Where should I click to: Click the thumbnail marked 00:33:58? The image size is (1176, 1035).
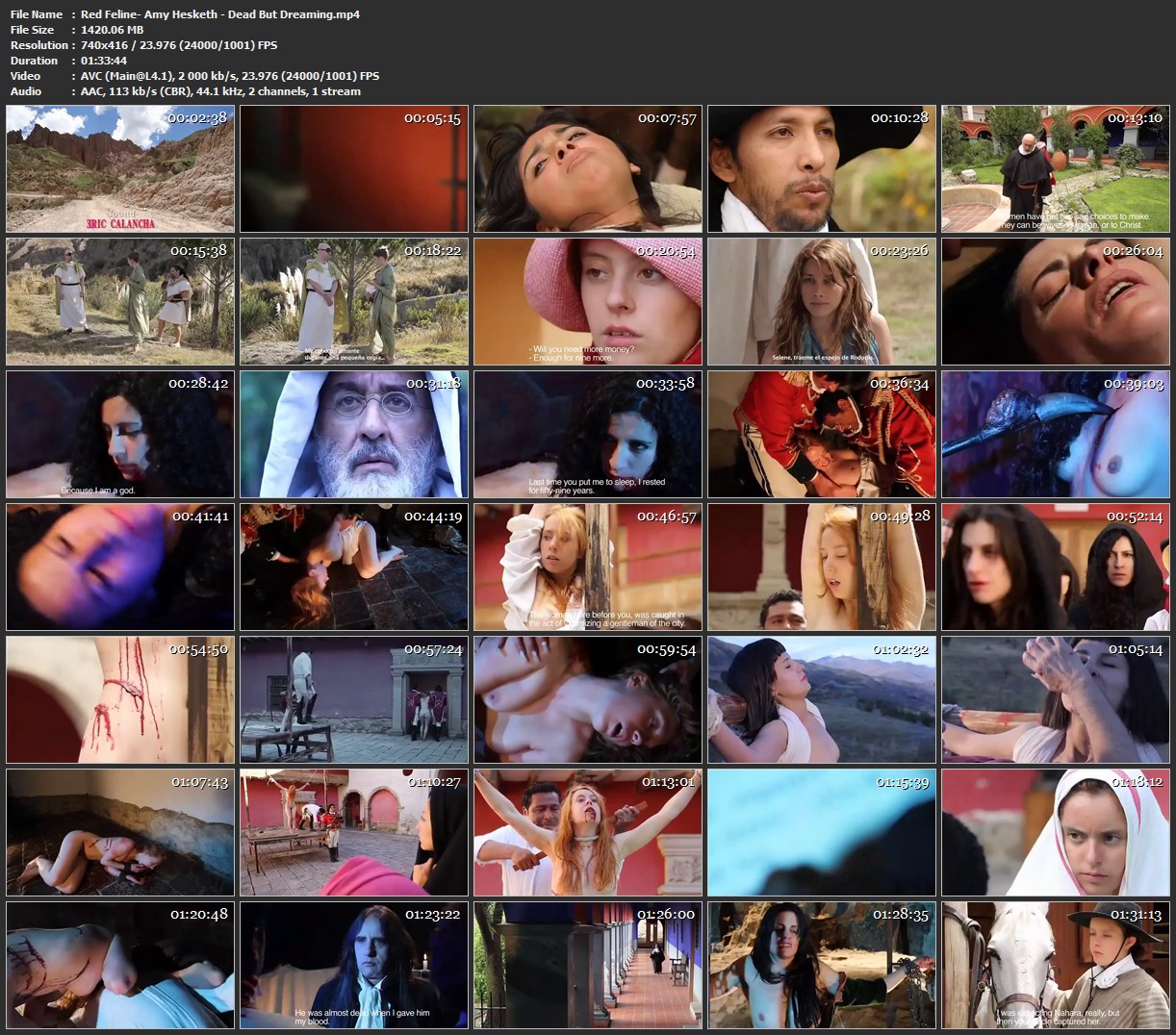[x=588, y=435]
